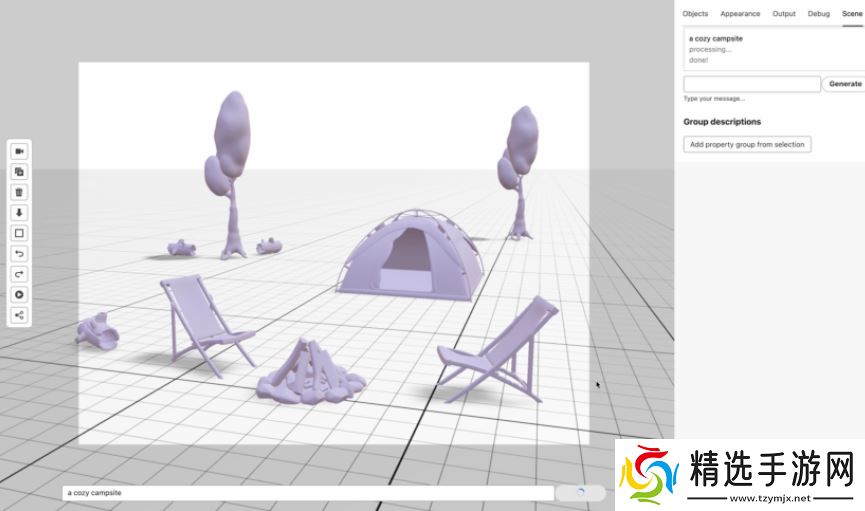865x511 pixels.
Task: Select the tent model in the viewport
Action: (x=410, y=255)
